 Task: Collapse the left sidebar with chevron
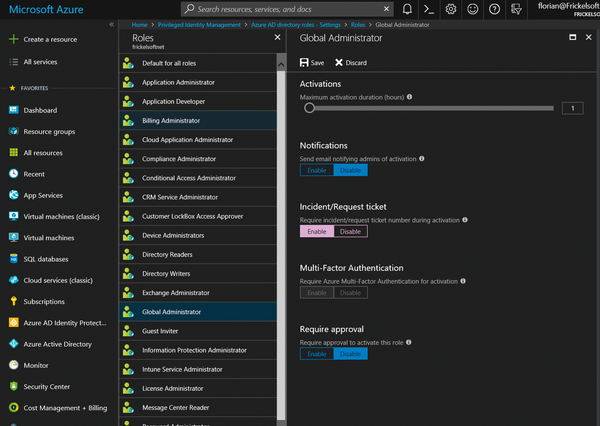pos(111,24)
